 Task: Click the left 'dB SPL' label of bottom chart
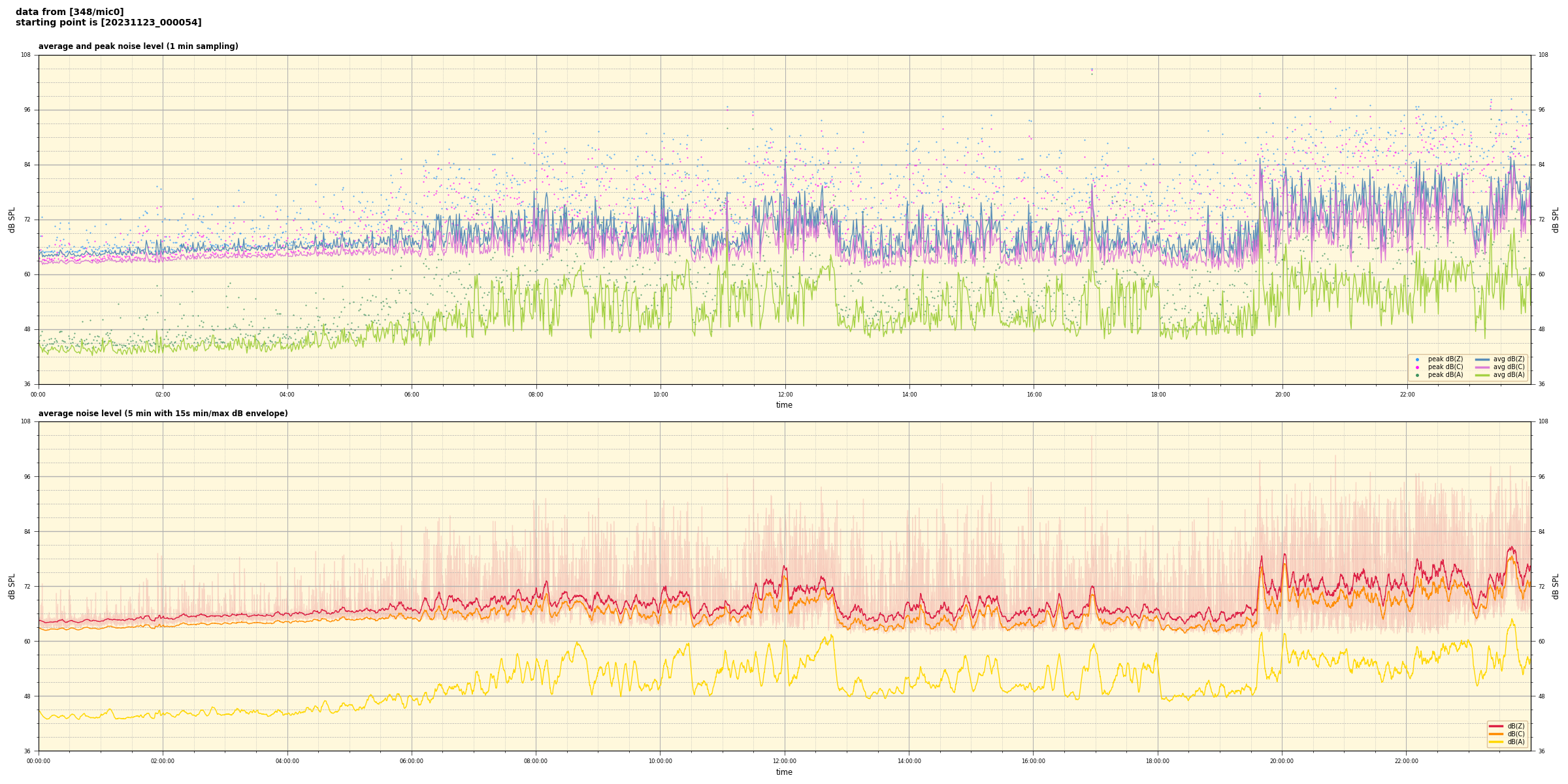(x=12, y=586)
